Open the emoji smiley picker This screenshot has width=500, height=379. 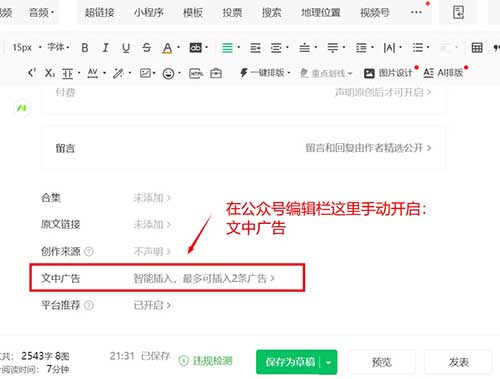click(x=168, y=73)
